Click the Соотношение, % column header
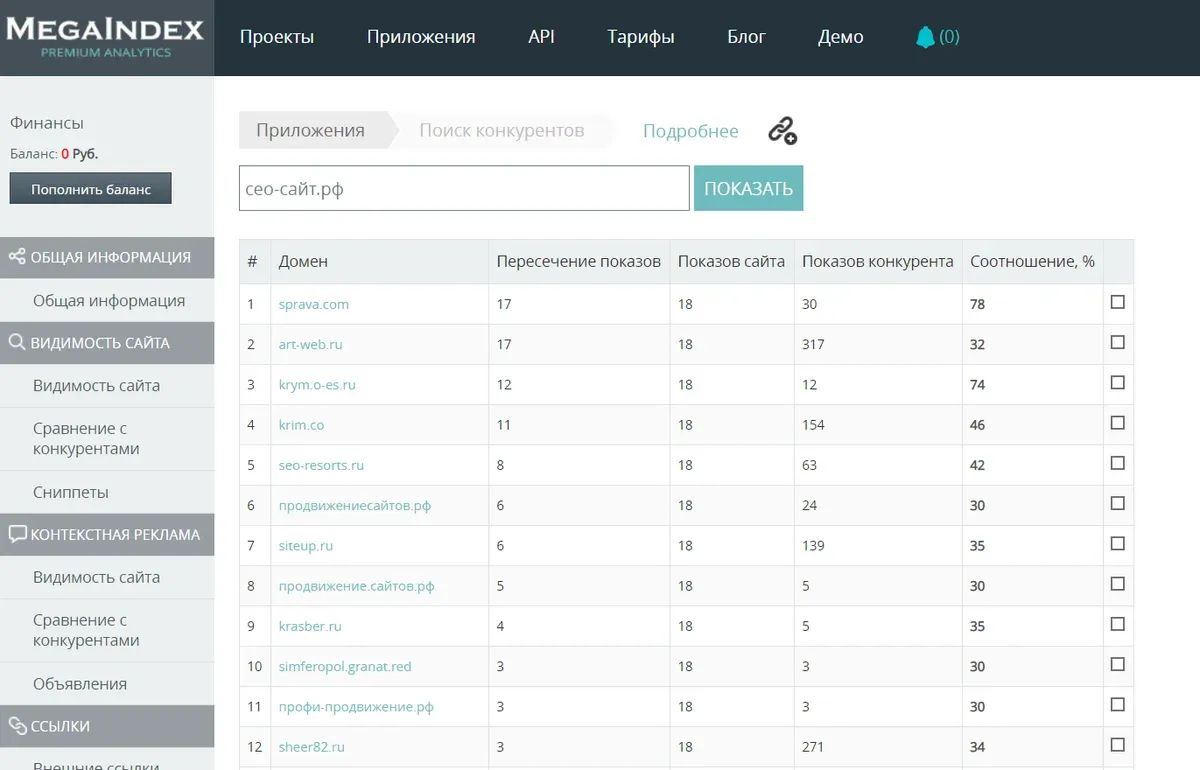The width and height of the screenshot is (1200, 770). (x=1032, y=261)
